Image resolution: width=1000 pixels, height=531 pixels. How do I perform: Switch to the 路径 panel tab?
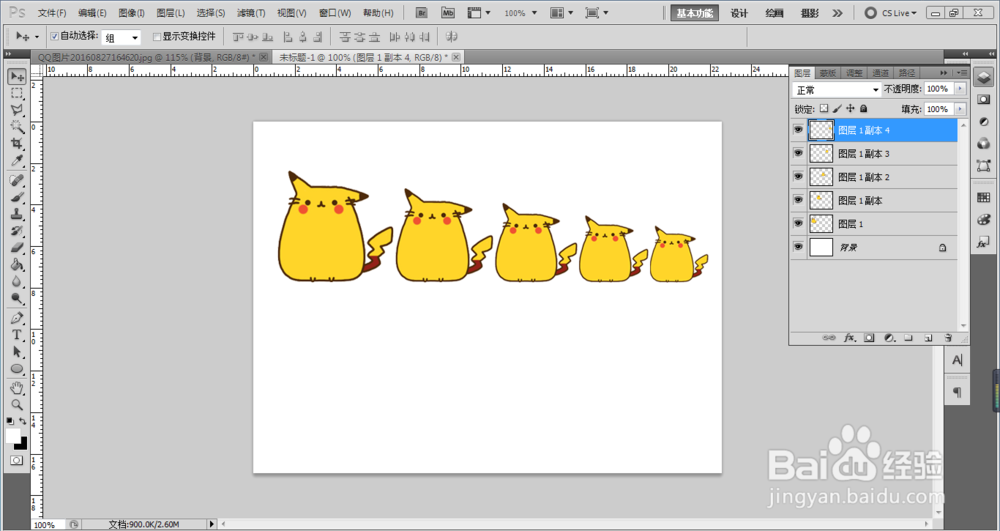click(x=907, y=73)
